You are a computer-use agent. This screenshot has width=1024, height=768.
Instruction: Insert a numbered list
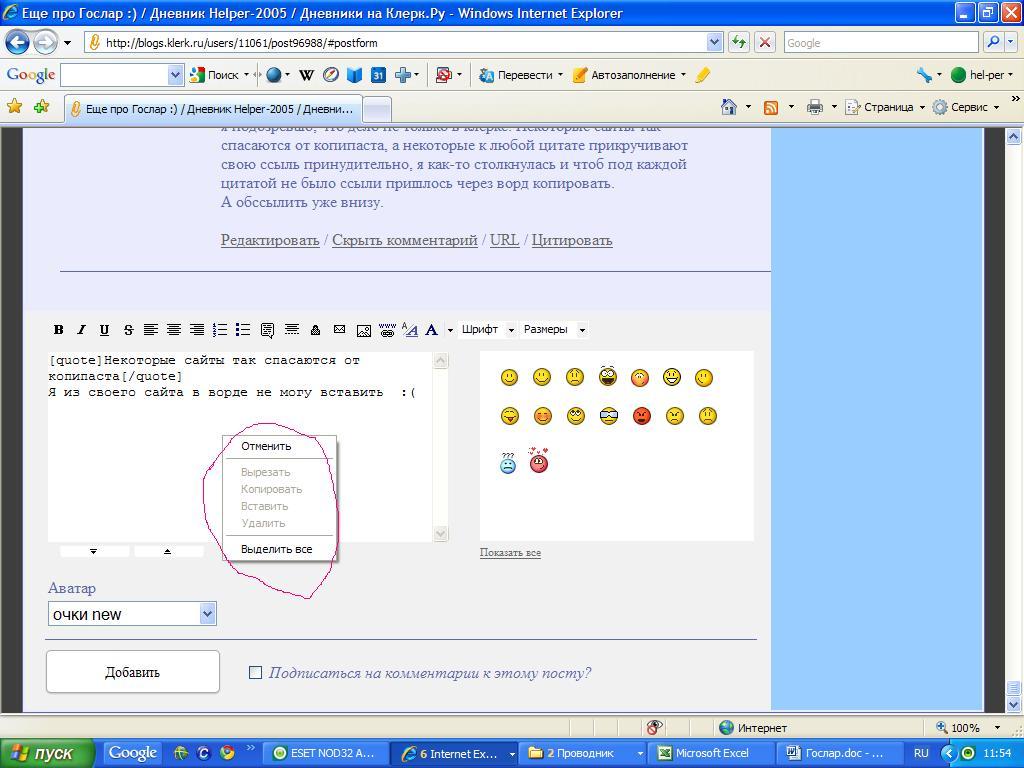pyautogui.click(x=220, y=330)
